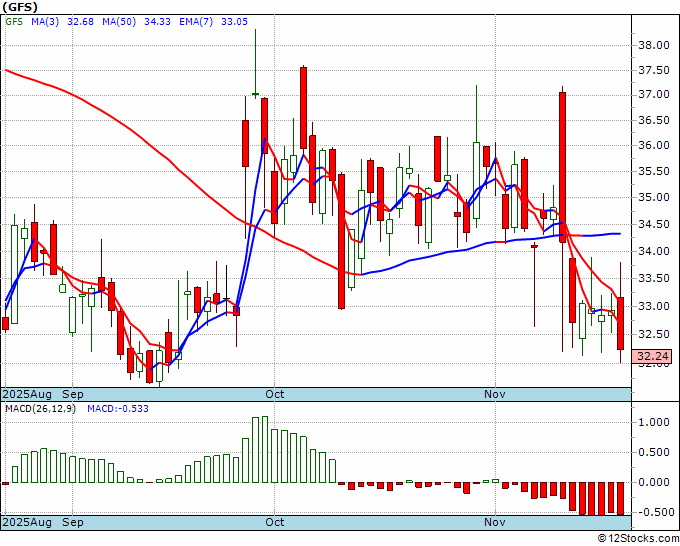Click the MA(50) indicator label
The height and width of the screenshot is (546, 680).
tap(119, 22)
